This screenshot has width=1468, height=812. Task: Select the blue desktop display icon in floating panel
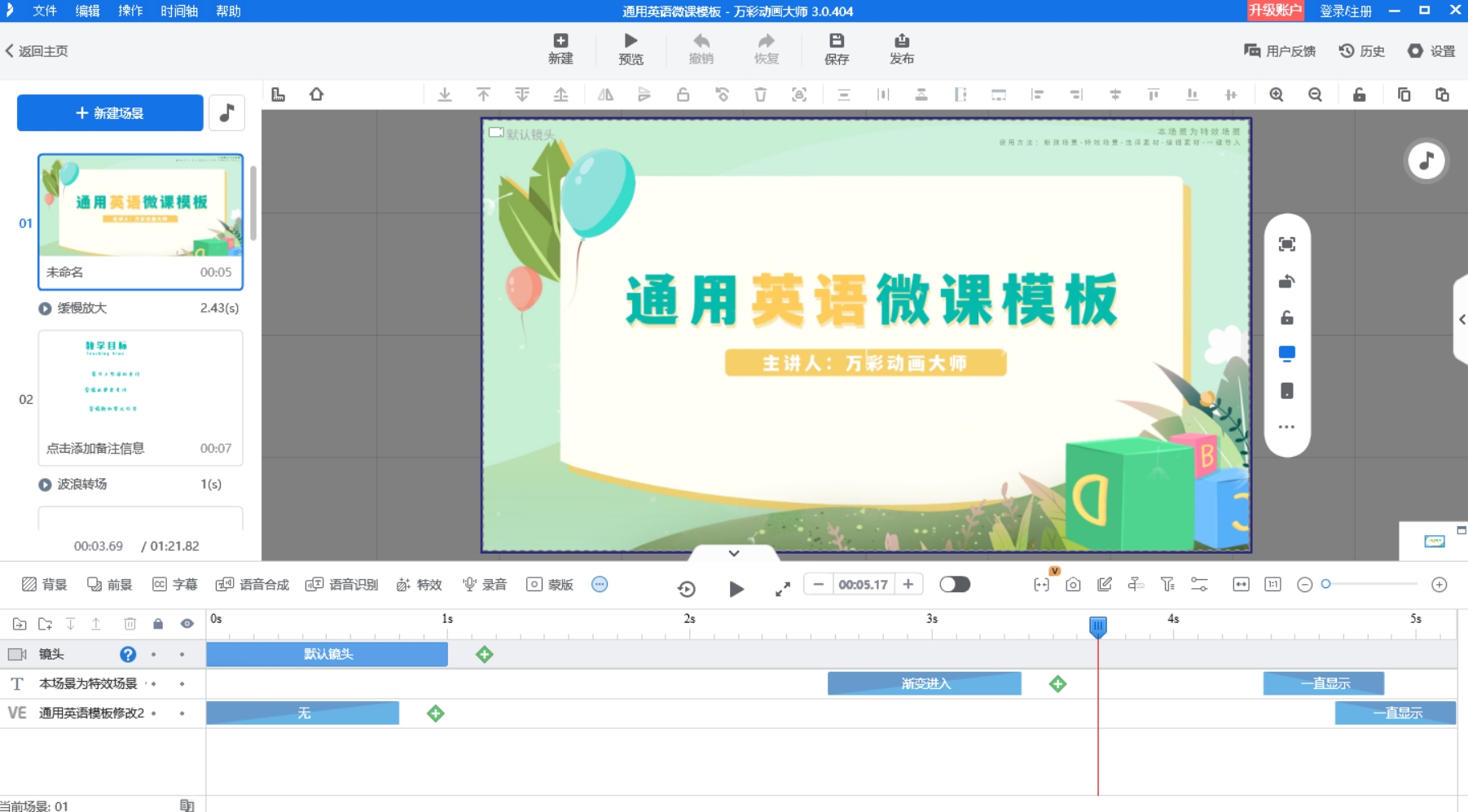pos(1287,353)
